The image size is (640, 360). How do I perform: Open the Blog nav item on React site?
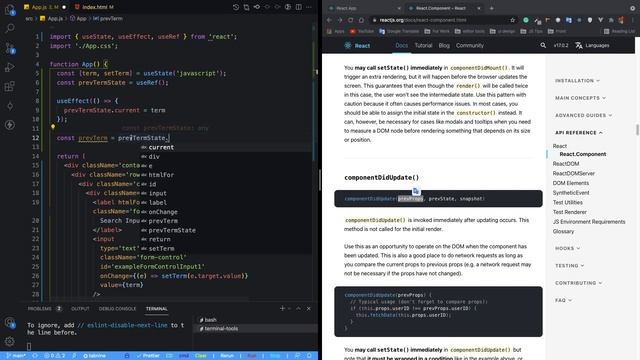point(444,45)
